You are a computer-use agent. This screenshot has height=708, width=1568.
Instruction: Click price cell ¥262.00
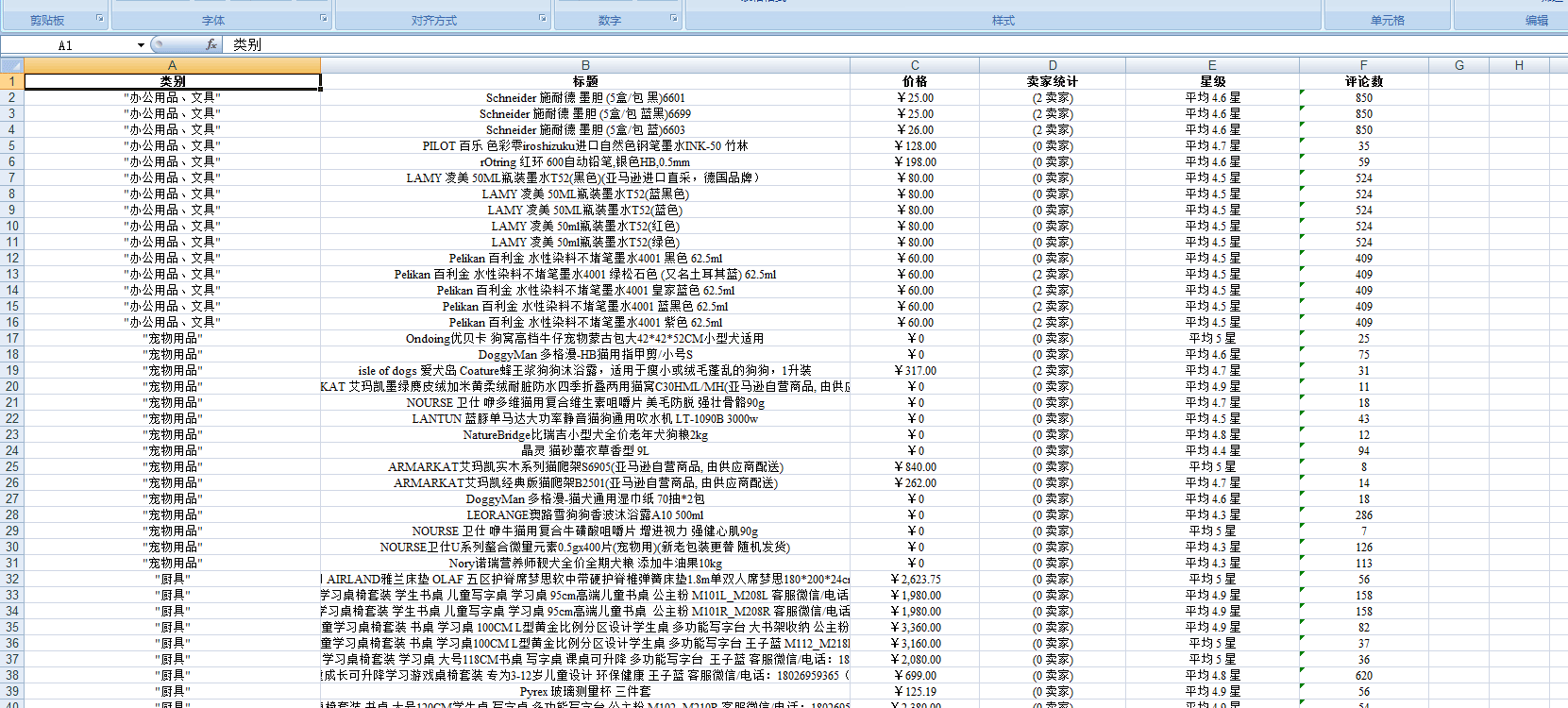[x=915, y=482]
